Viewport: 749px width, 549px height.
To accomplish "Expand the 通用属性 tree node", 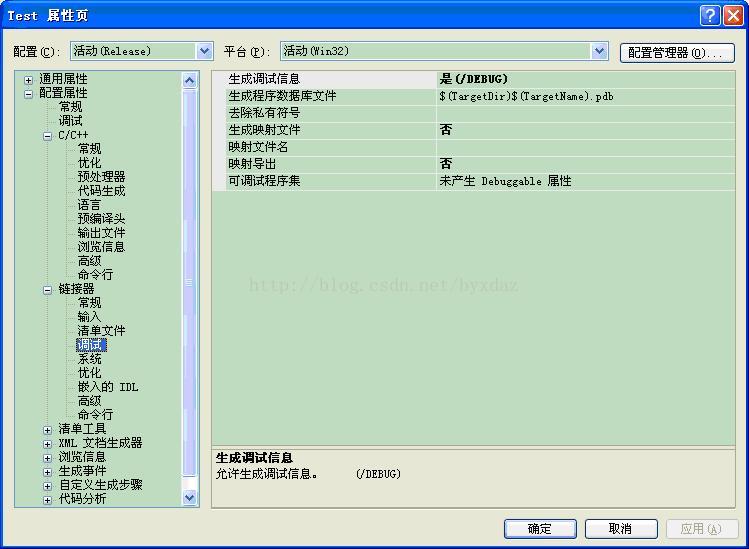I will [28, 80].
